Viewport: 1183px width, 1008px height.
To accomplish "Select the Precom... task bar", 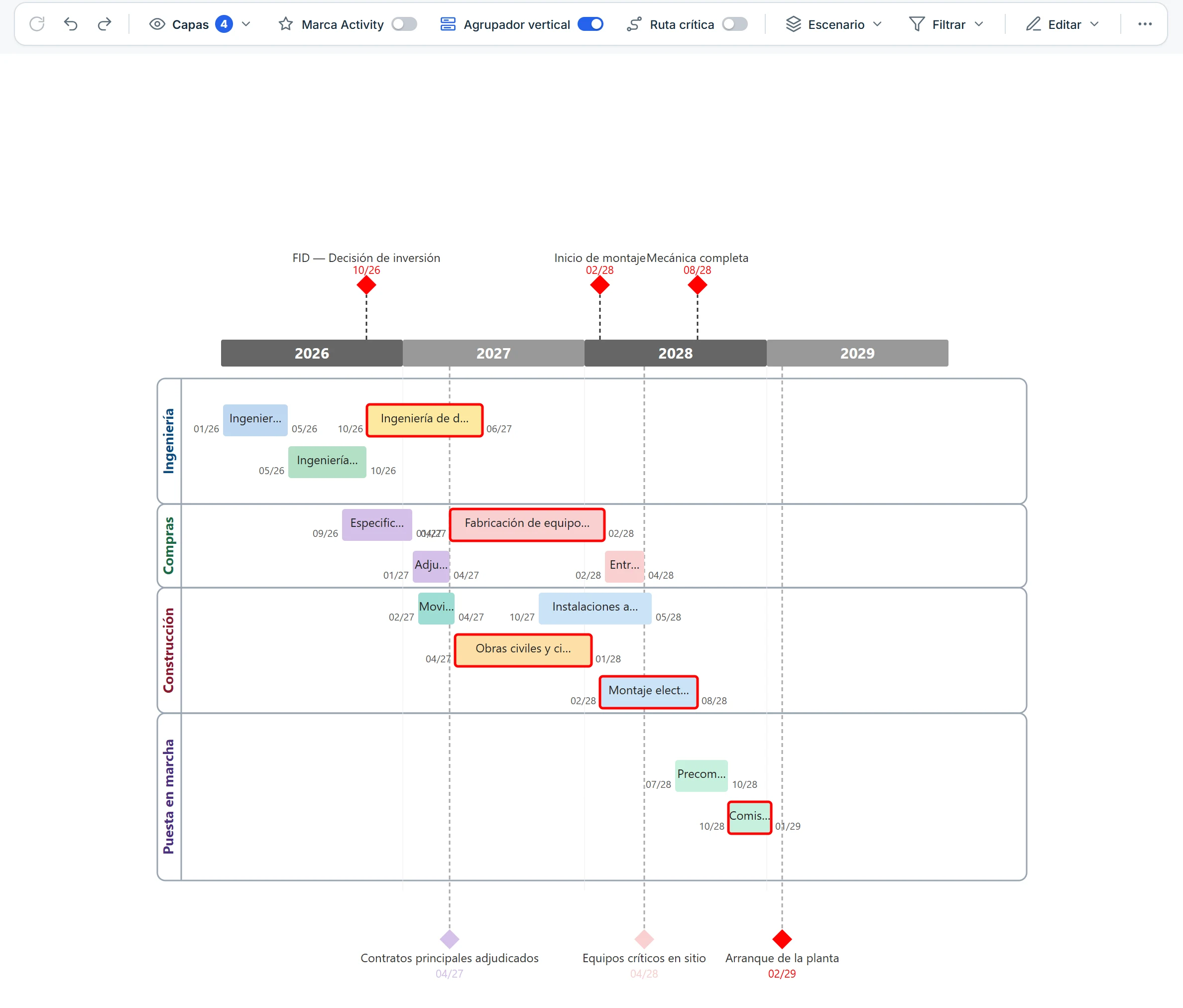I will (x=701, y=775).
